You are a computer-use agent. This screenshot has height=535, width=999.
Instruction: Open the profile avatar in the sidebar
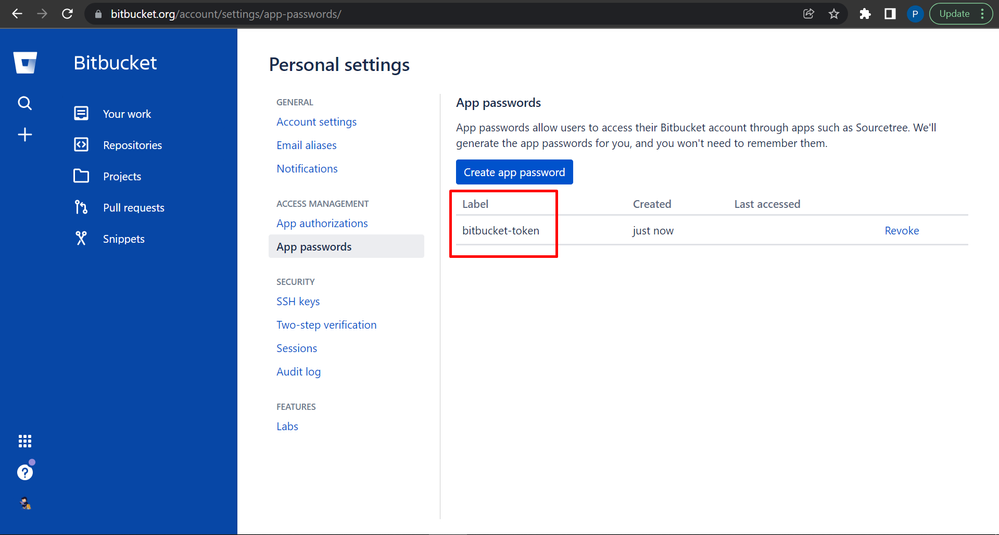pyautogui.click(x=25, y=503)
